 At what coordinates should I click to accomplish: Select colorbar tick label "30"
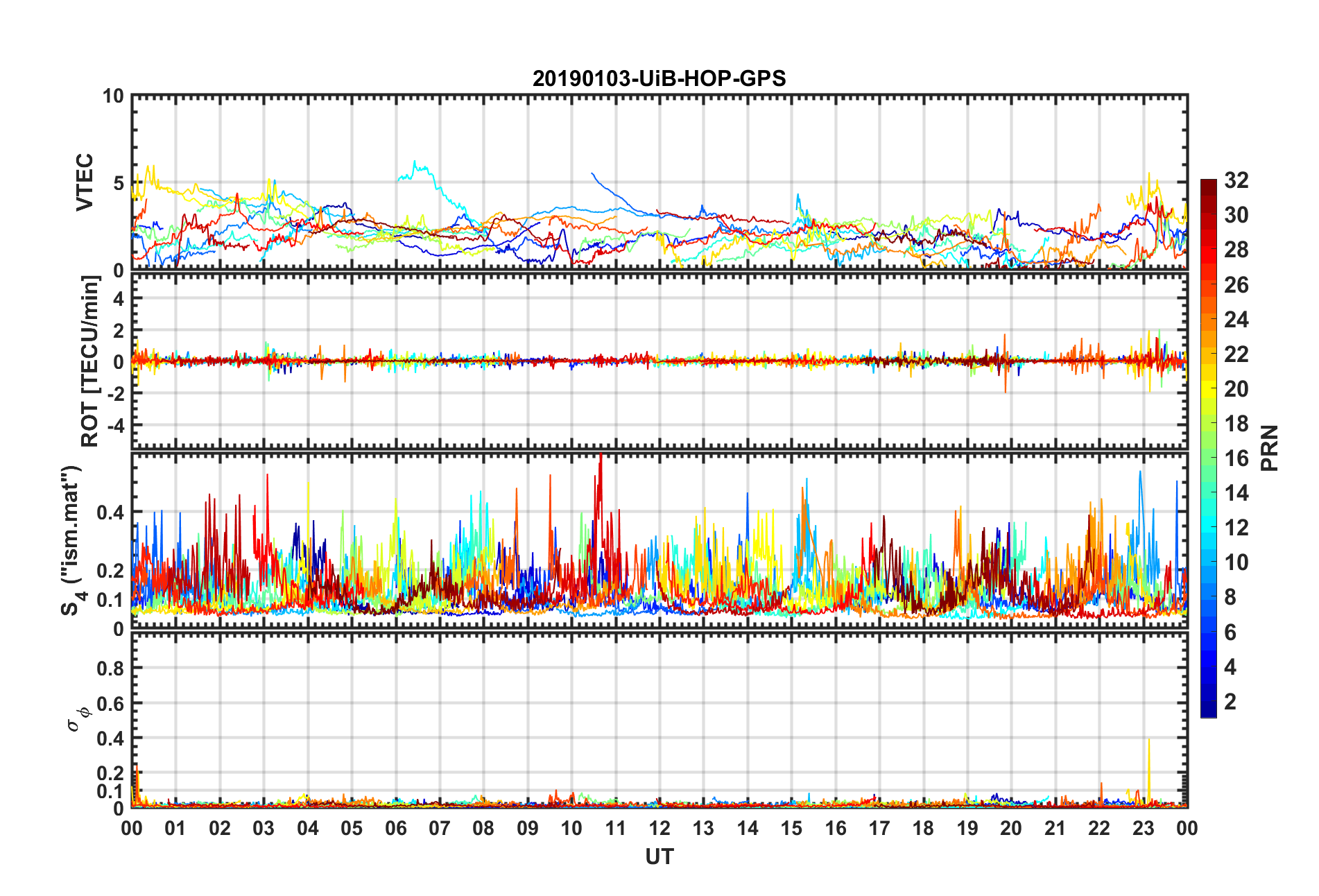pyautogui.click(x=1236, y=215)
